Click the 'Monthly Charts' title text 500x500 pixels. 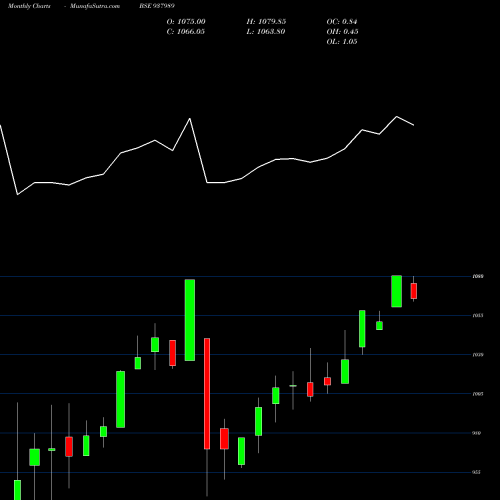click(29, 6)
